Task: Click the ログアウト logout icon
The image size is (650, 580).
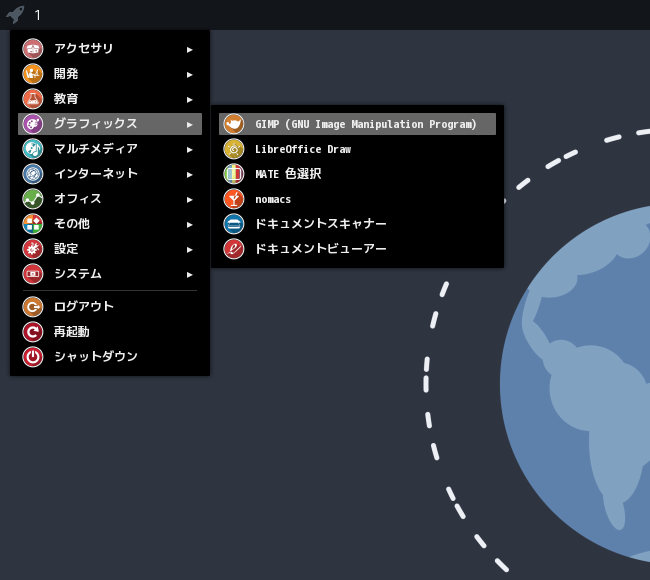Action: point(33,307)
